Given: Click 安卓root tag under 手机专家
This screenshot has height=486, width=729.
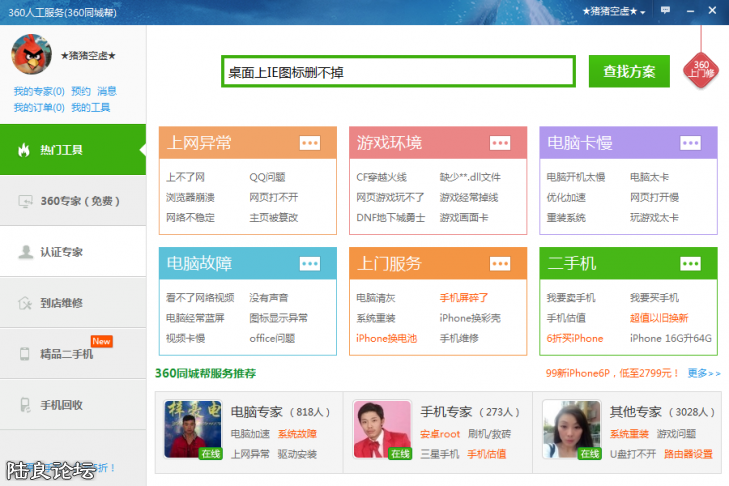Looking at the screenshot, I should point(440,434).
